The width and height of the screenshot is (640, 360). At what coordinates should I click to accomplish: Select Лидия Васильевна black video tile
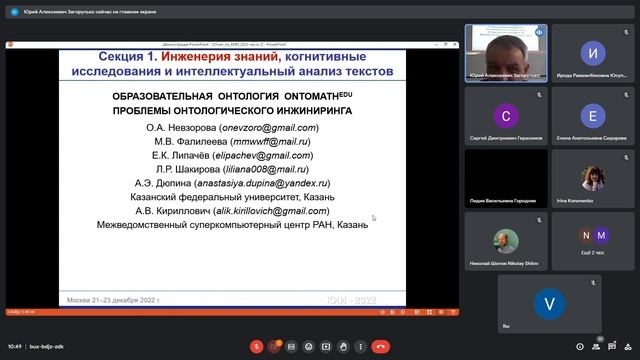coord(506,178)
